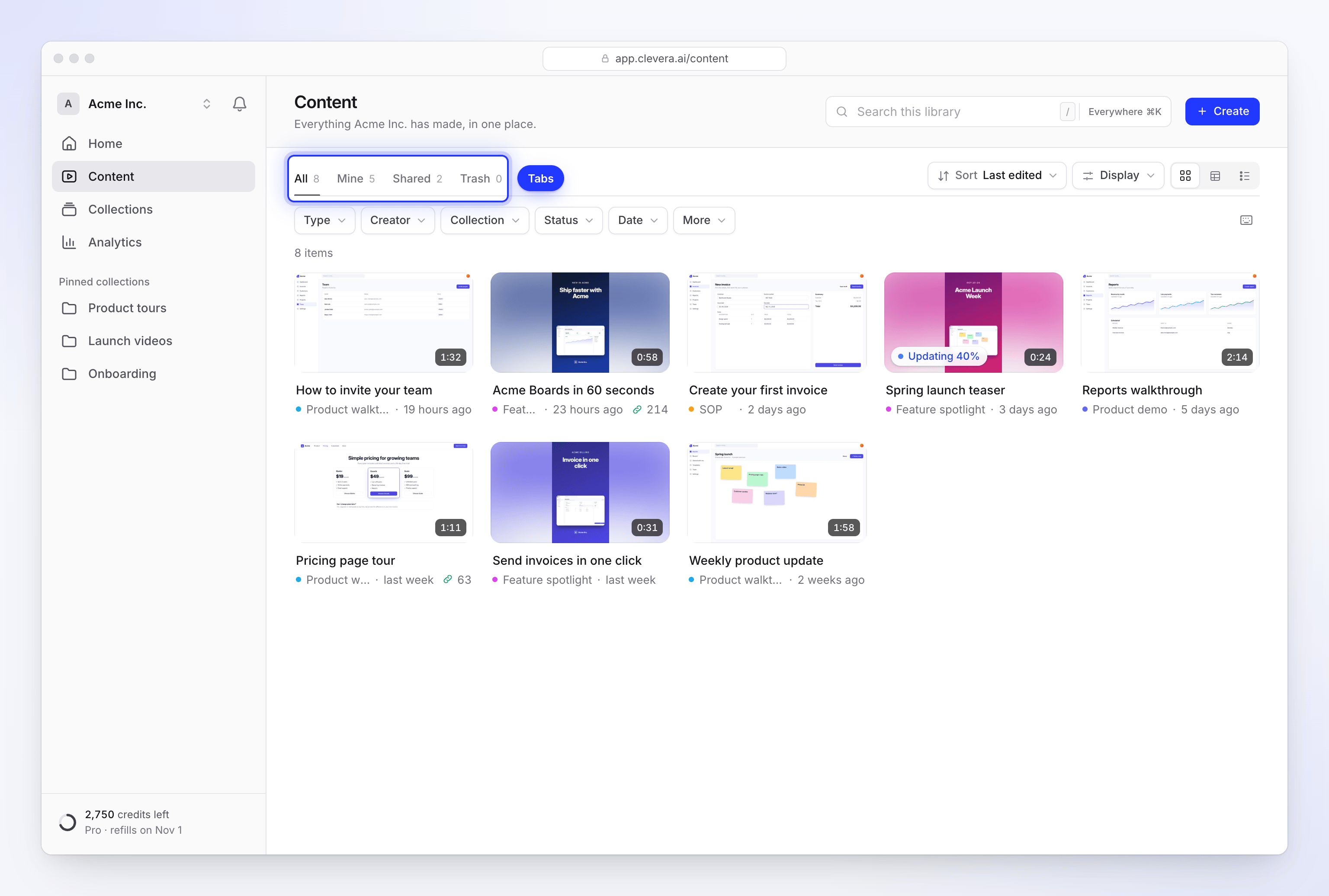
Task: Open the Date filter dropdown
Action: click(x=638, y=220)
